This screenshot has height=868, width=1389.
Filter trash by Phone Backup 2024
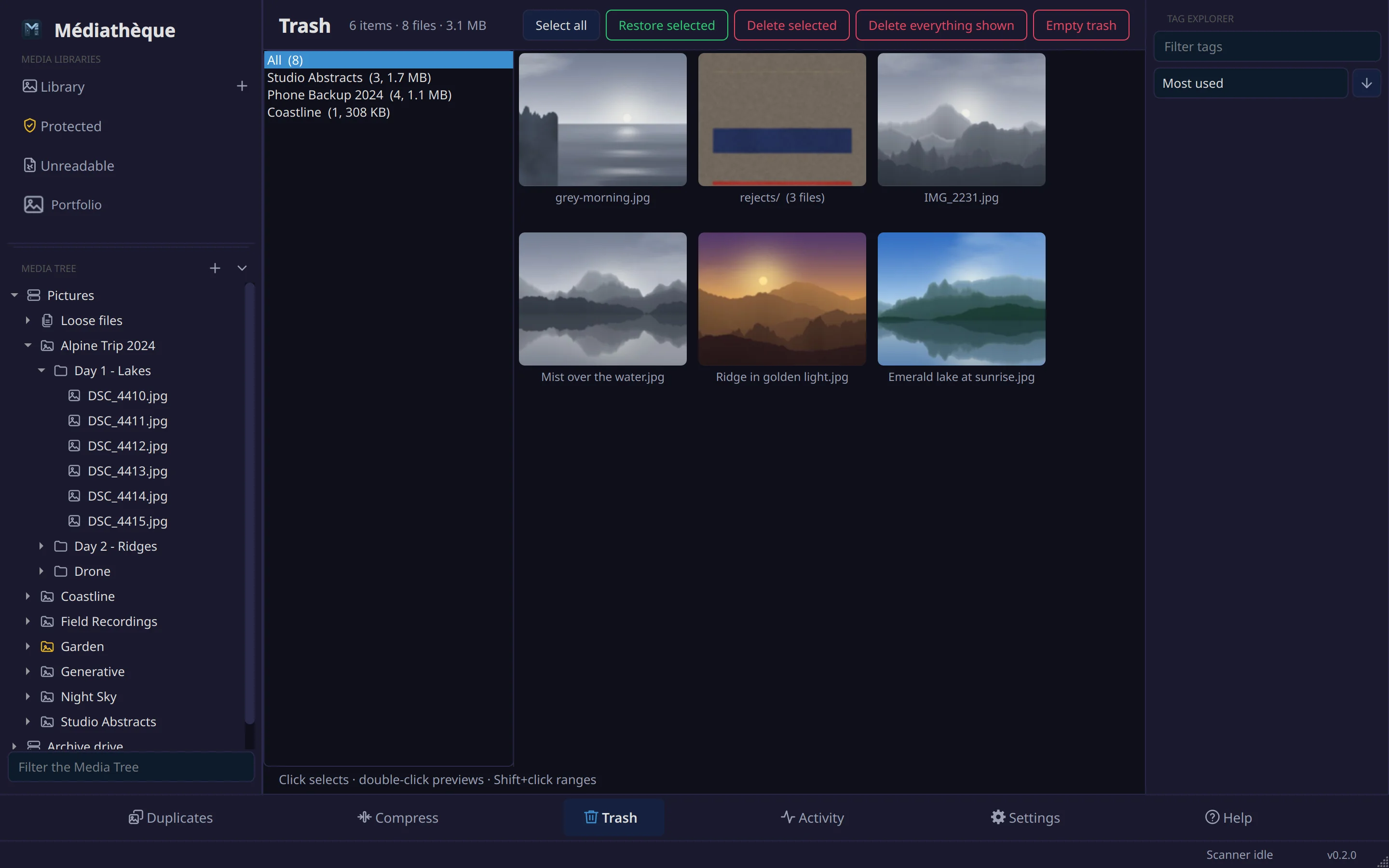coord(389,95)
